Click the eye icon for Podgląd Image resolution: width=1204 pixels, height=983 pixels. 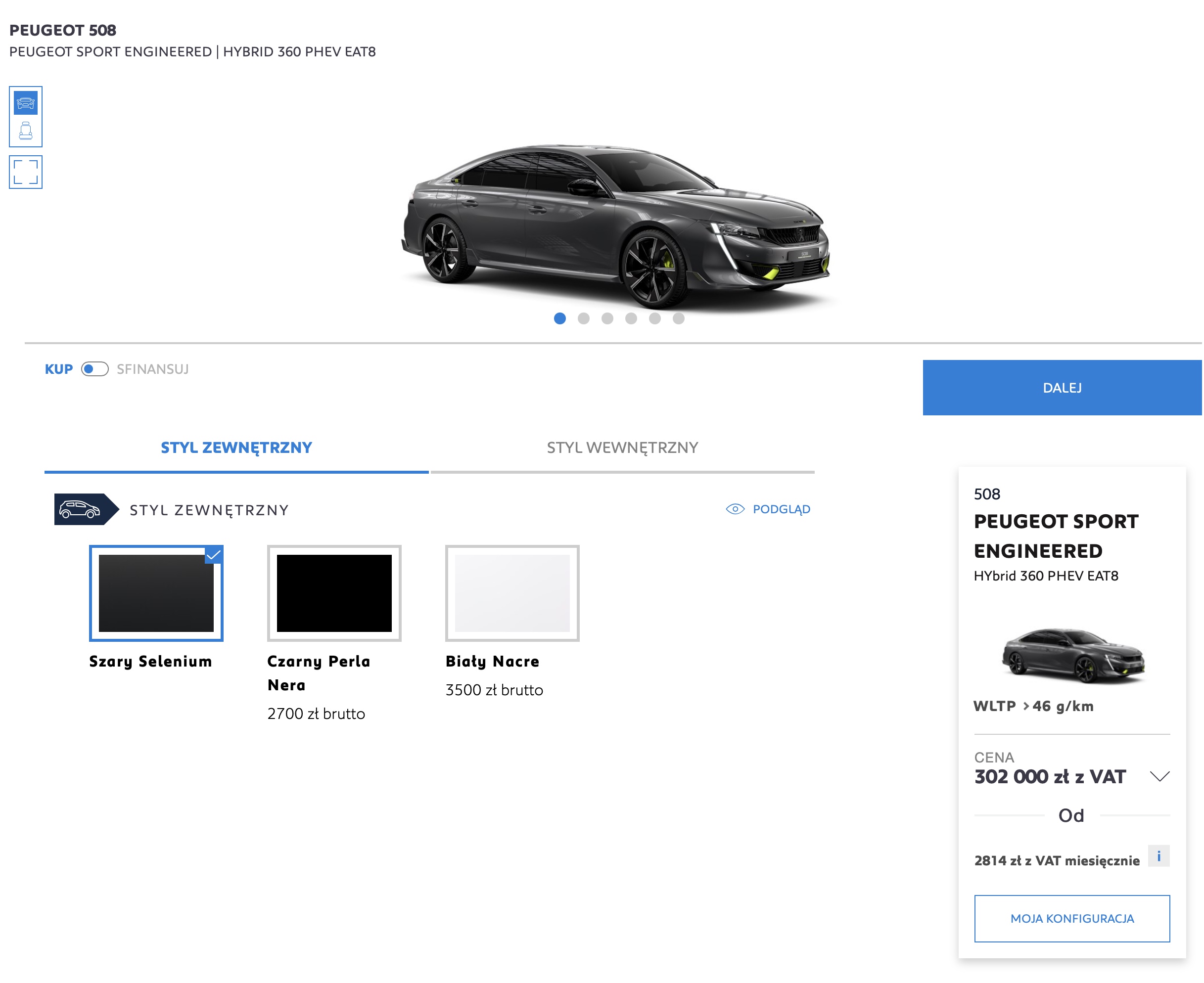(x=736, y=509)
